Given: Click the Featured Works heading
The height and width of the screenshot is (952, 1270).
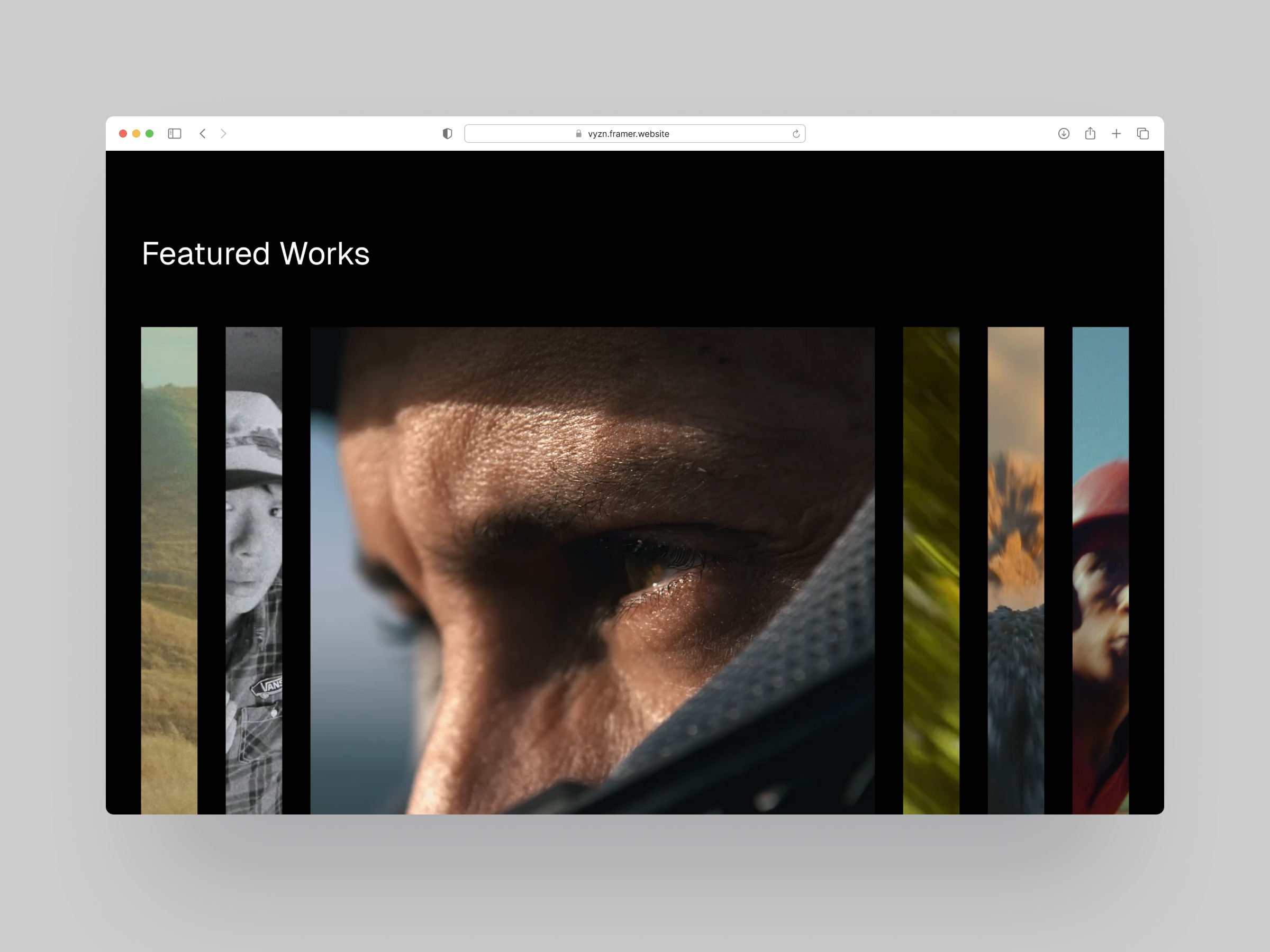Looking at the screenshot, I should [x=256, y=254].
